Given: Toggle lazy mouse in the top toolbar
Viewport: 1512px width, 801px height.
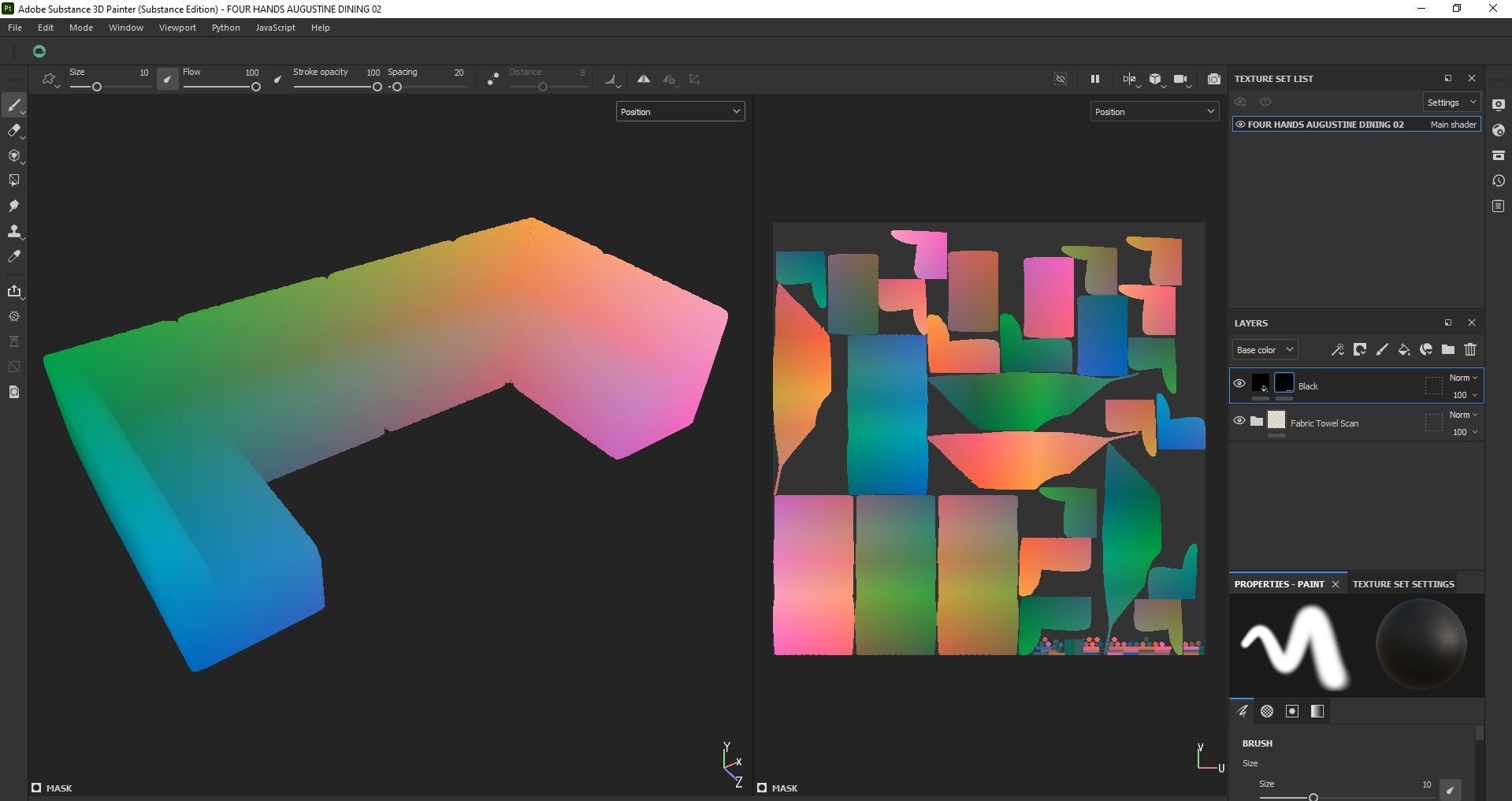Looking at the screenshot, I should [x=492, y=79].
